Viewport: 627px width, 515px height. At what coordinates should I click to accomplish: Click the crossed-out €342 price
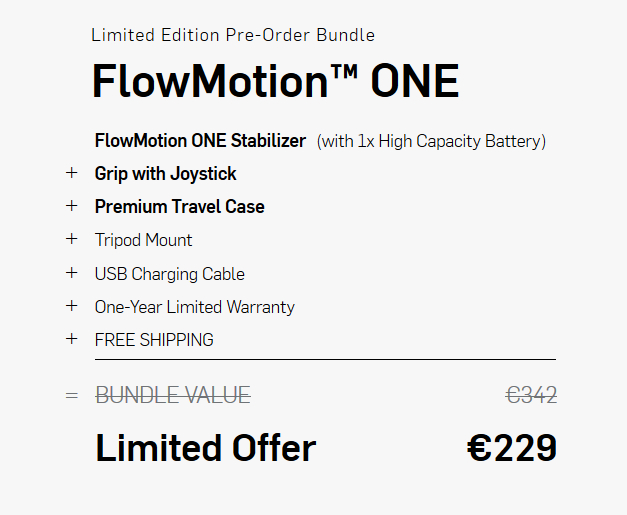531,396
